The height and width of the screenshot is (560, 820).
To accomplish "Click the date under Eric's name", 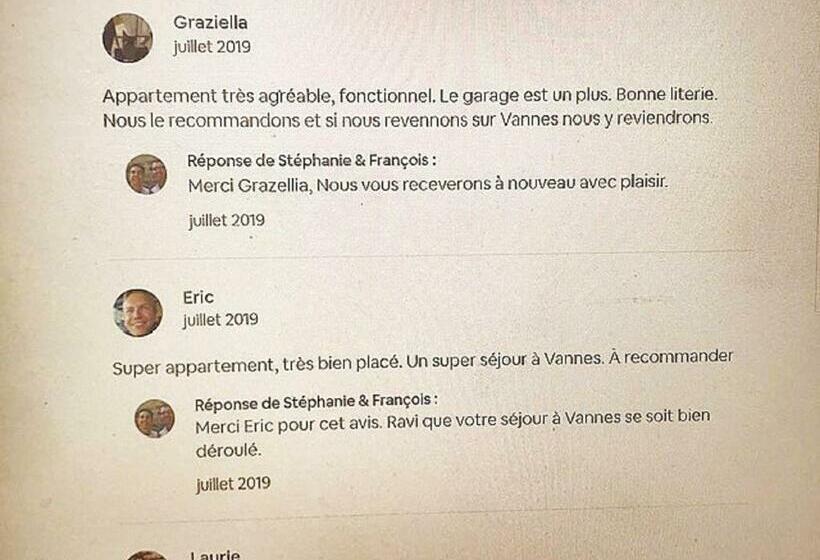I will click(220, 320).
